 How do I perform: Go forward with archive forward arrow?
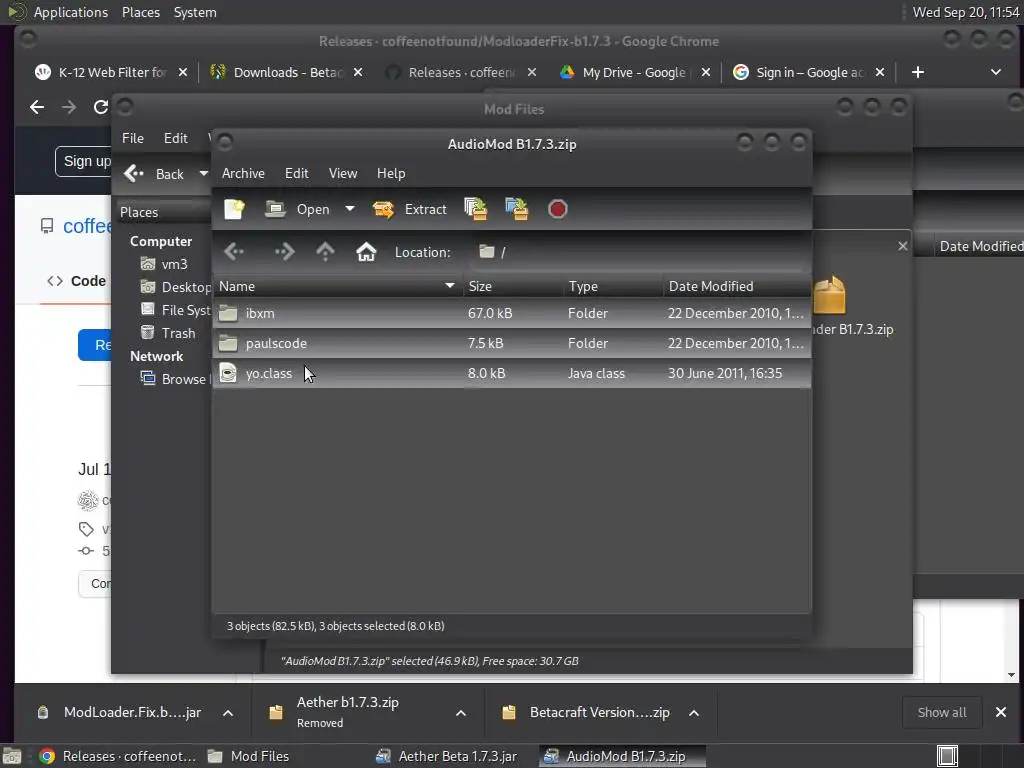point(284,252)
